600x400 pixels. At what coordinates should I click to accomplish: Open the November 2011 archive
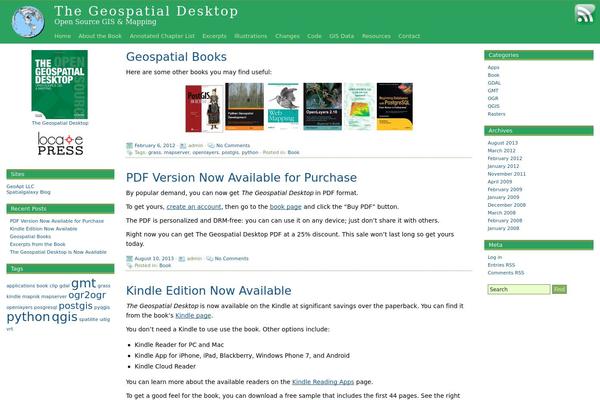pyautogui.click(x=507, y=174)
